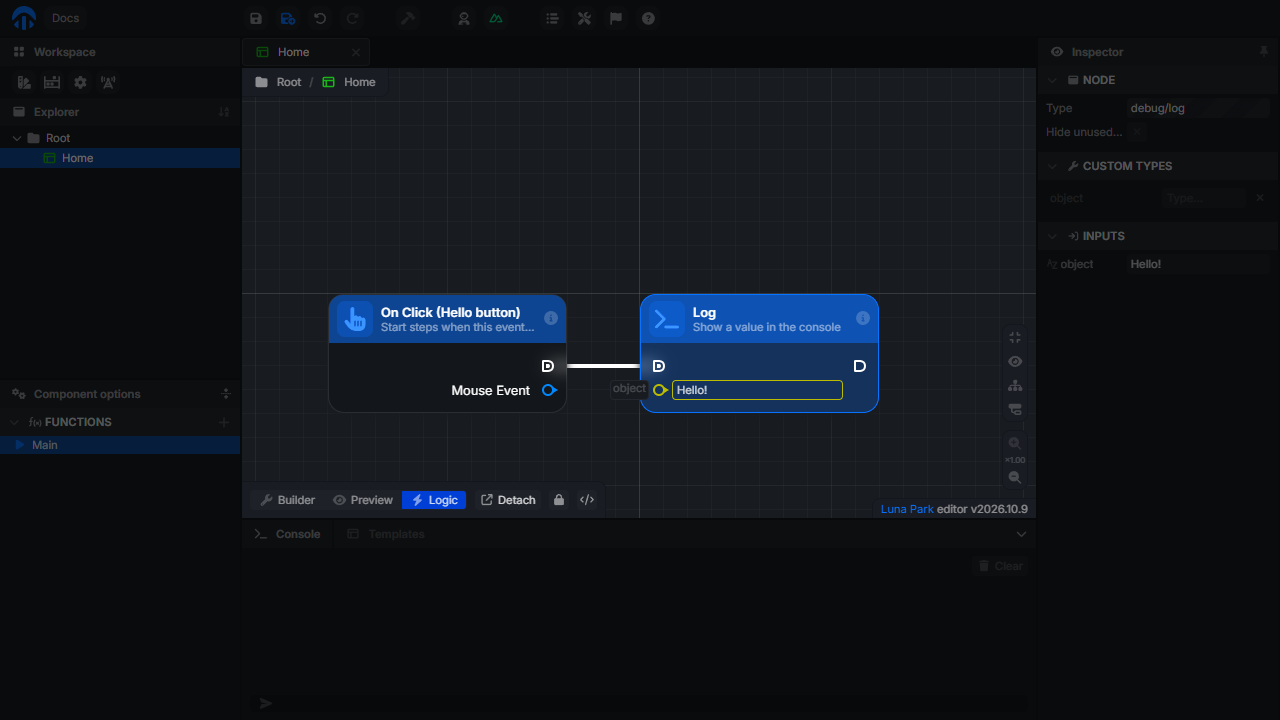This screenshot has height=720, width=1280.
Task: Click the blue save-all icon in the toolbar
Action: pyautogui.click(x=288, y=18)
